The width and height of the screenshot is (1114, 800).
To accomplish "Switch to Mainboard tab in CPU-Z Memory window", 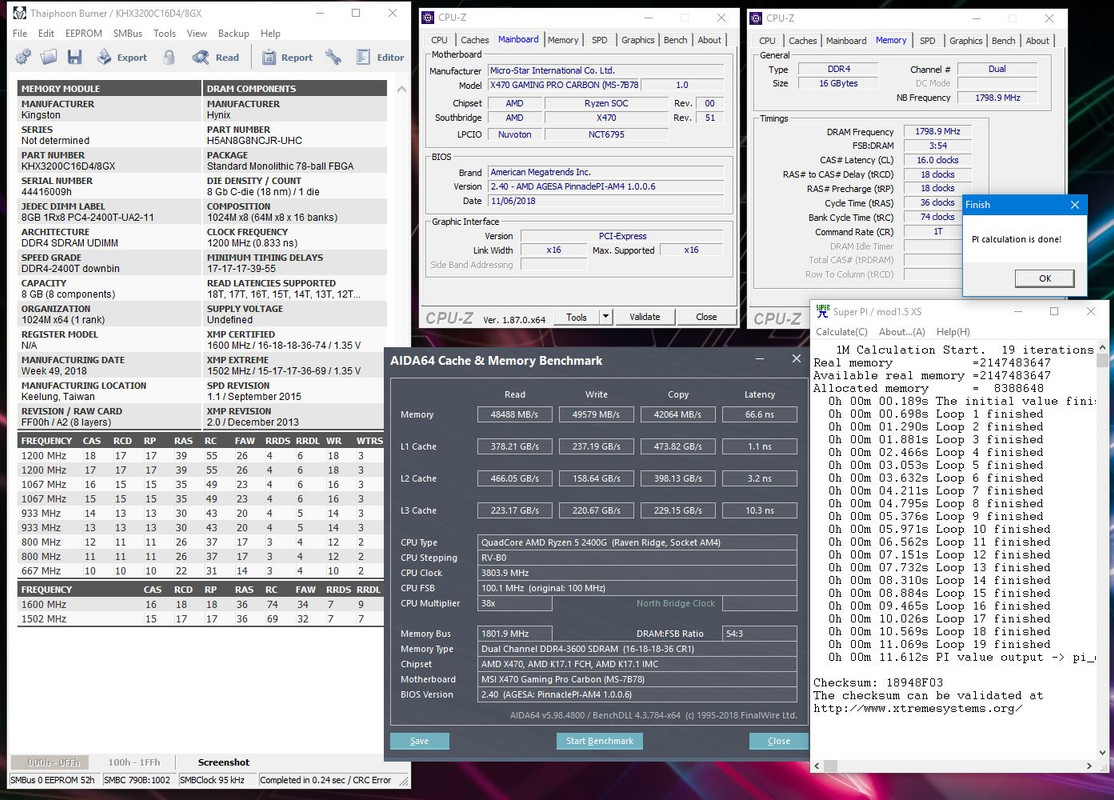I will tap(846, 40).
